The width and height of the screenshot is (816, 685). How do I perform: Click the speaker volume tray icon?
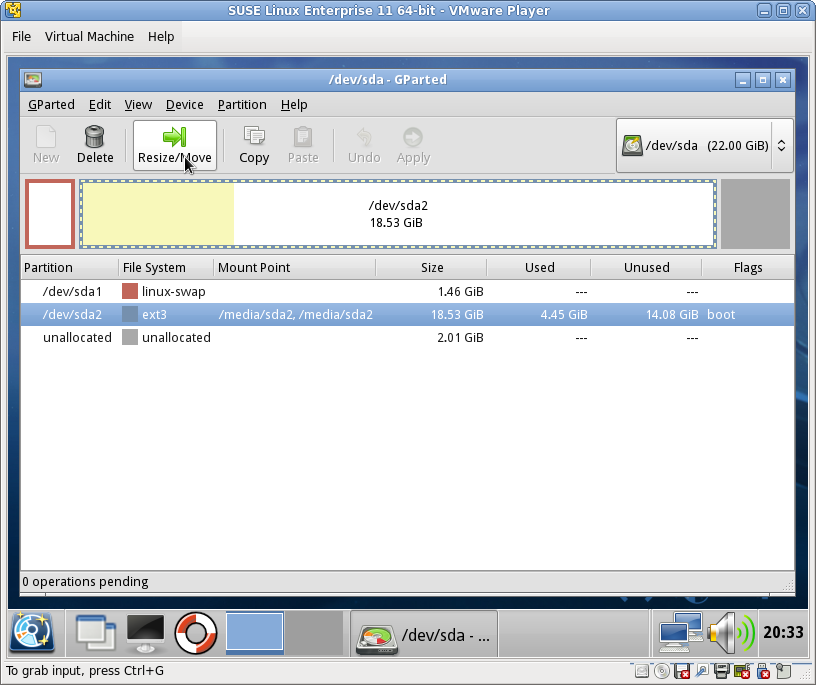pos(731,632)
